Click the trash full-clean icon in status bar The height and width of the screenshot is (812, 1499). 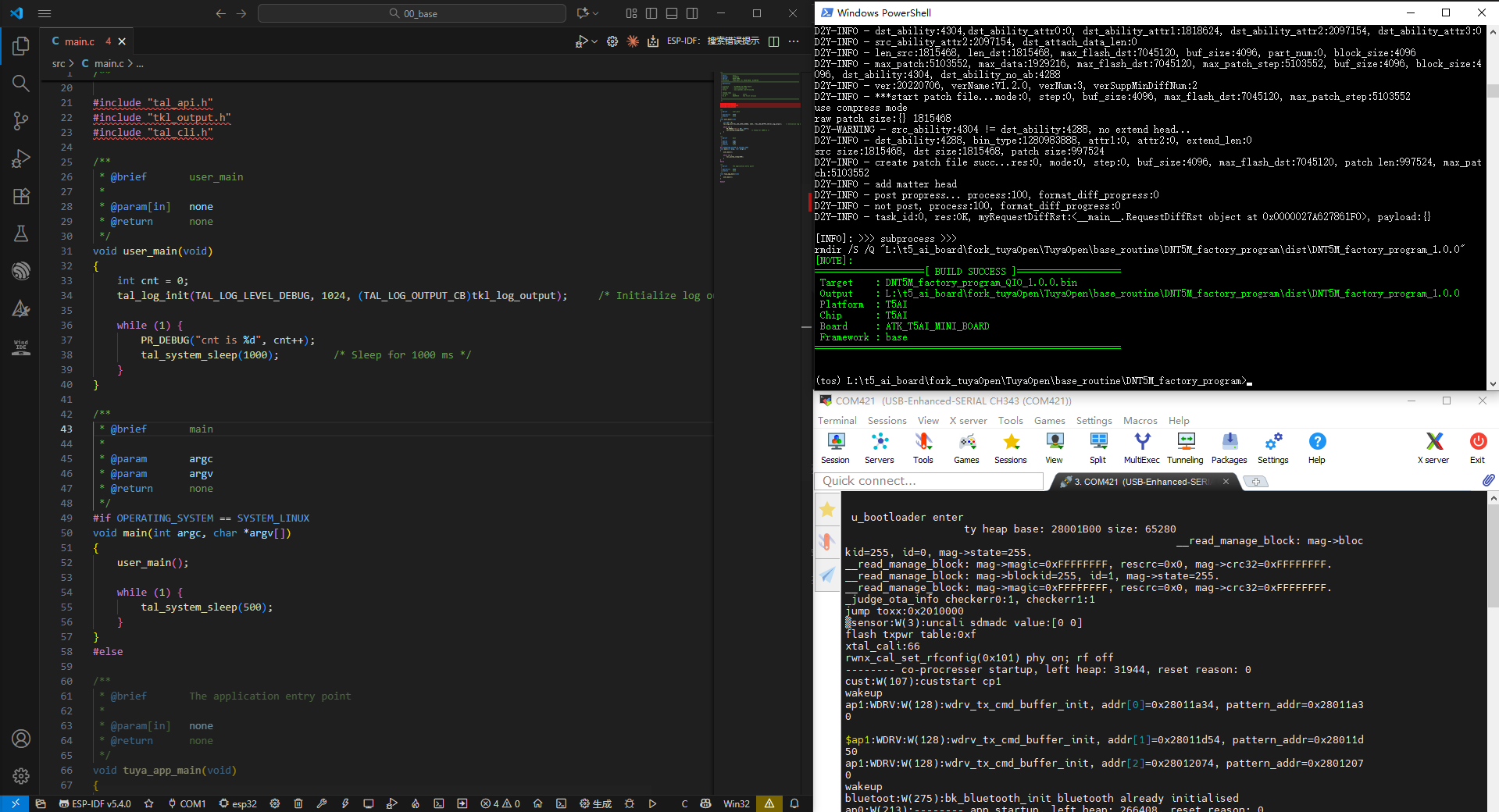(298, 803)
